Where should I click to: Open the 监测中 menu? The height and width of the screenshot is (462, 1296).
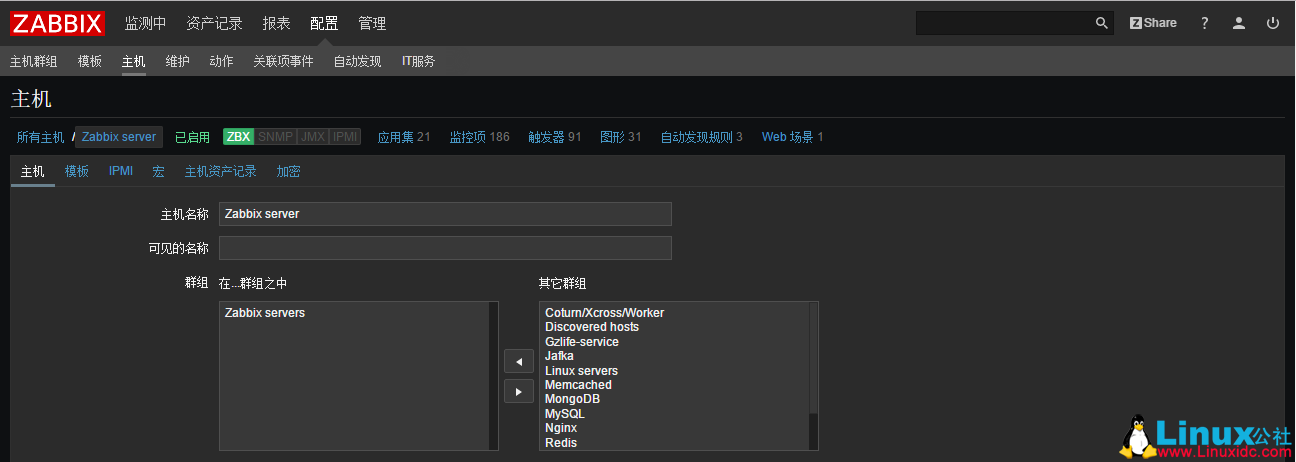point(146,23)
